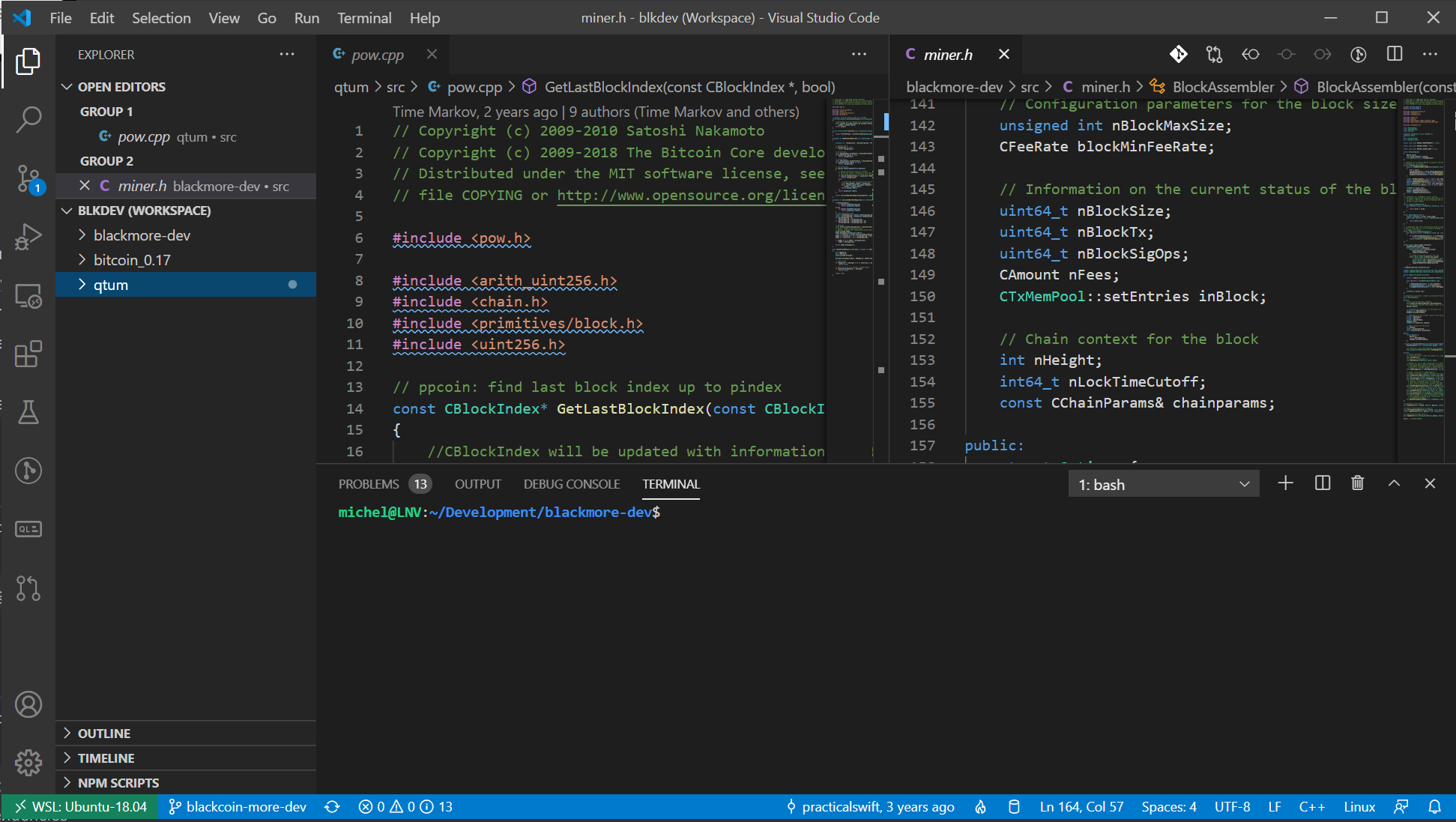The height and width of the screenshot is (822, 1456).
Task: Click the new terminal plus icon
Action: [x=1285, y=483]
